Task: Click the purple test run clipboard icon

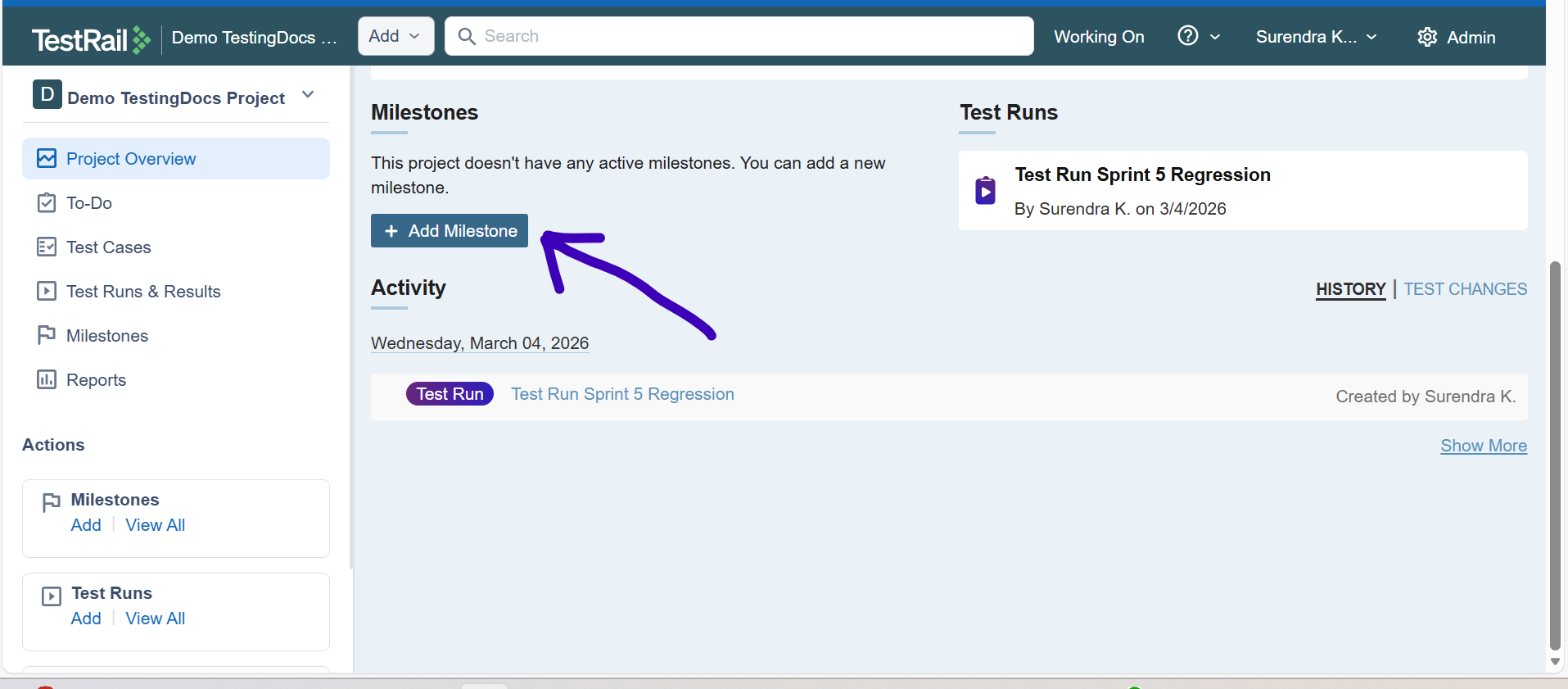Action: click(985, 191)
